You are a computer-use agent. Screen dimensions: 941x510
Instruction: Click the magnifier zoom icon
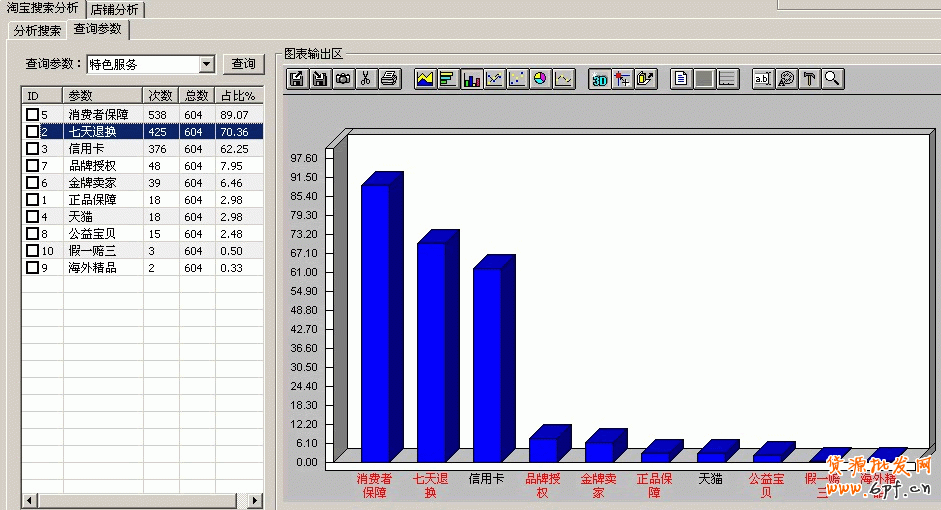coord(831,79)
